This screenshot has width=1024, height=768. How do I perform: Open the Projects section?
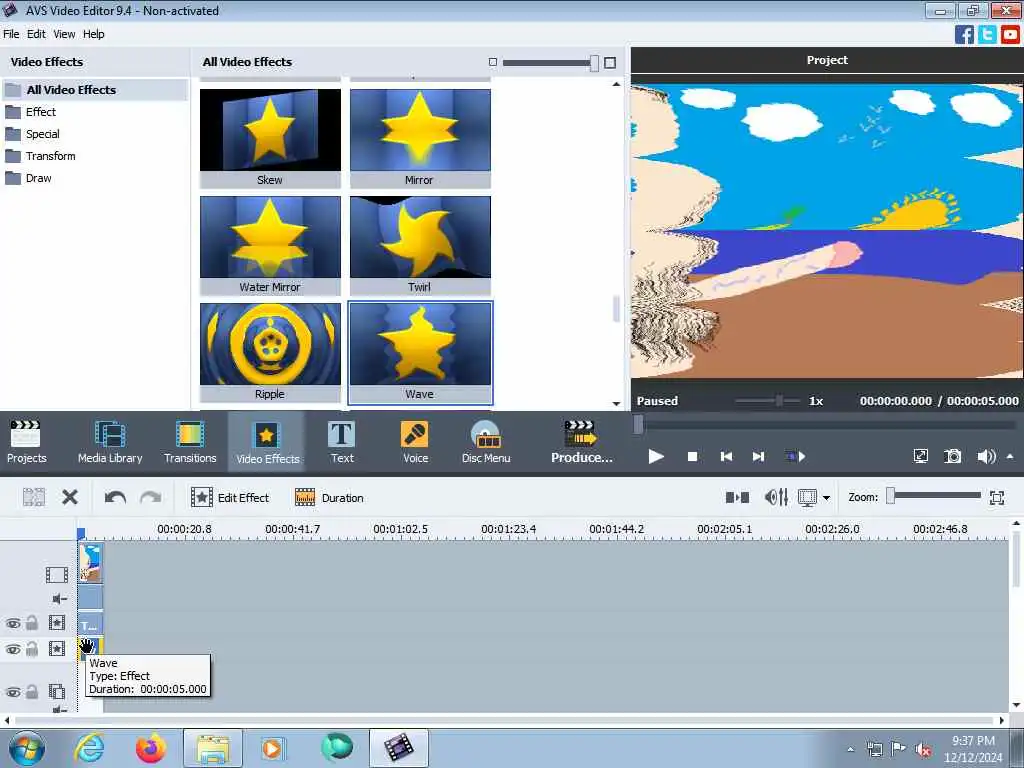(26, 441)
